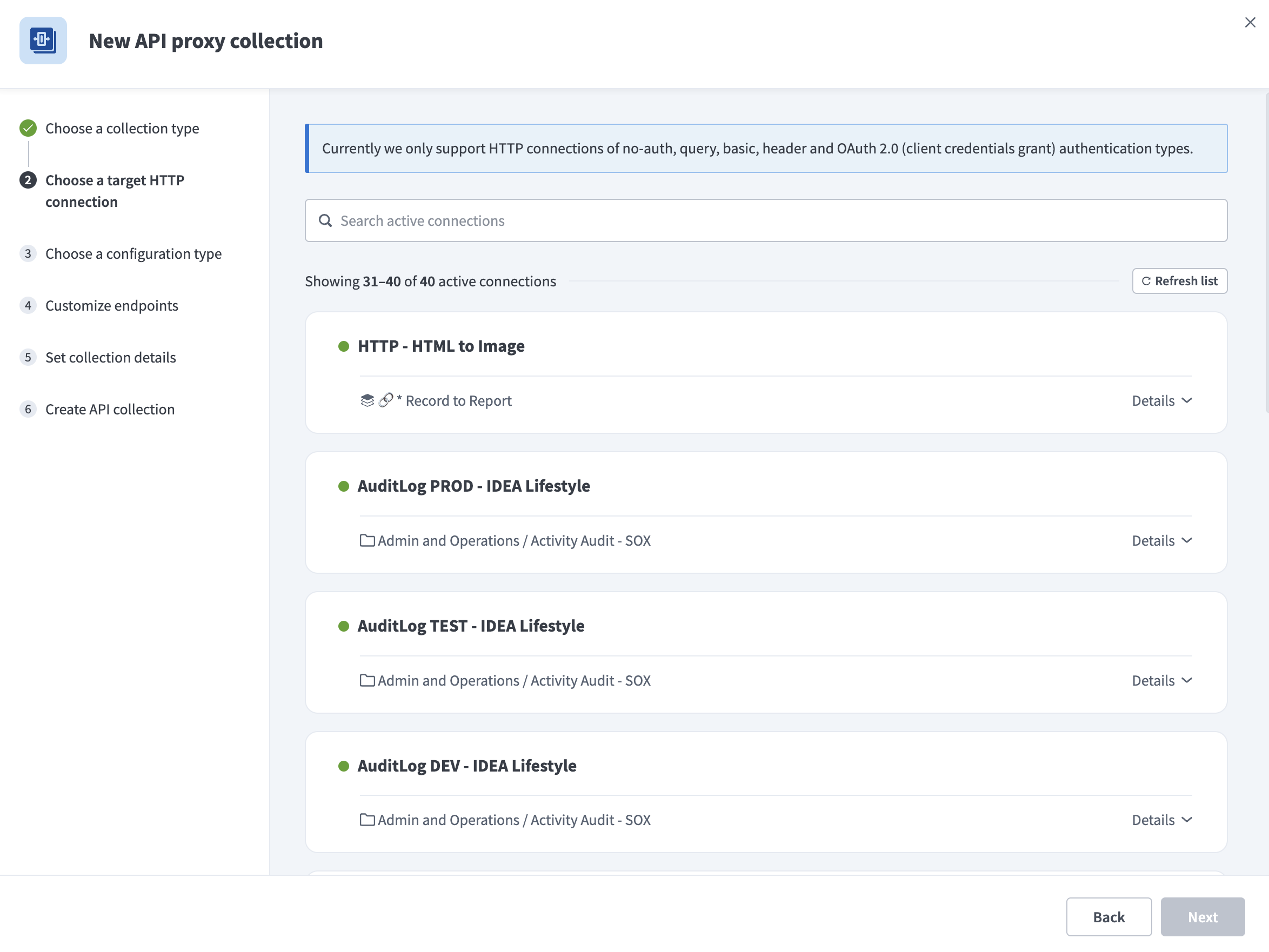Image resolution: width=1269 pixels, height=952 pixels.
Task: Click the Search active connections field
Action: (x=631, y=220)
